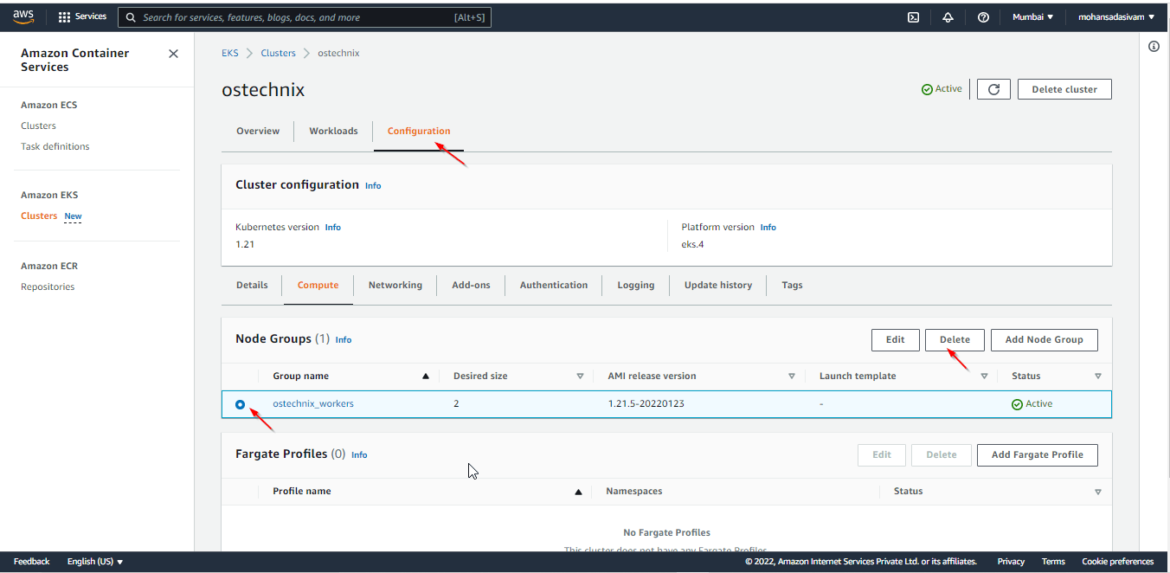Launch the CloudShell terminal icon
Image resolution: width=1170 pixels, height=573 pixels.
(913, 17)
